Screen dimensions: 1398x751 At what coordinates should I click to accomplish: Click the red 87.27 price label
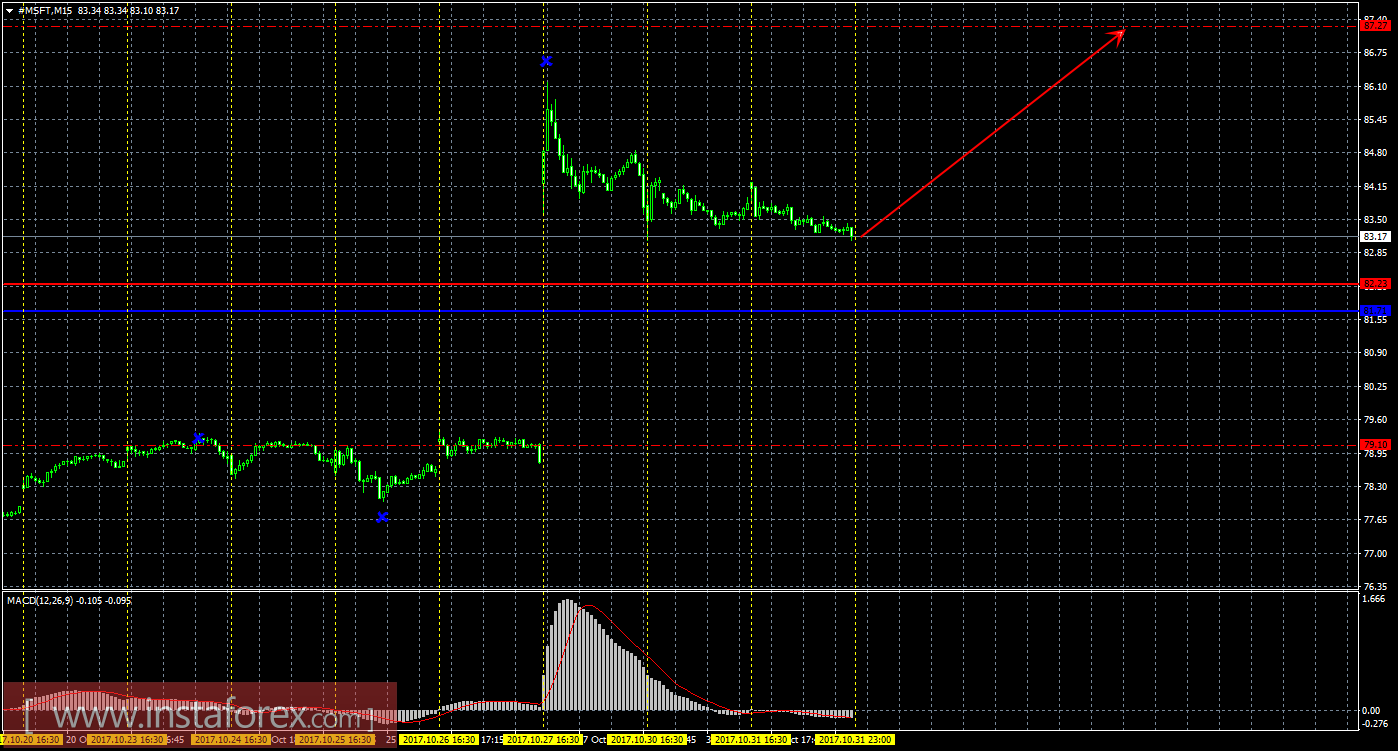tap(1375, 27)
